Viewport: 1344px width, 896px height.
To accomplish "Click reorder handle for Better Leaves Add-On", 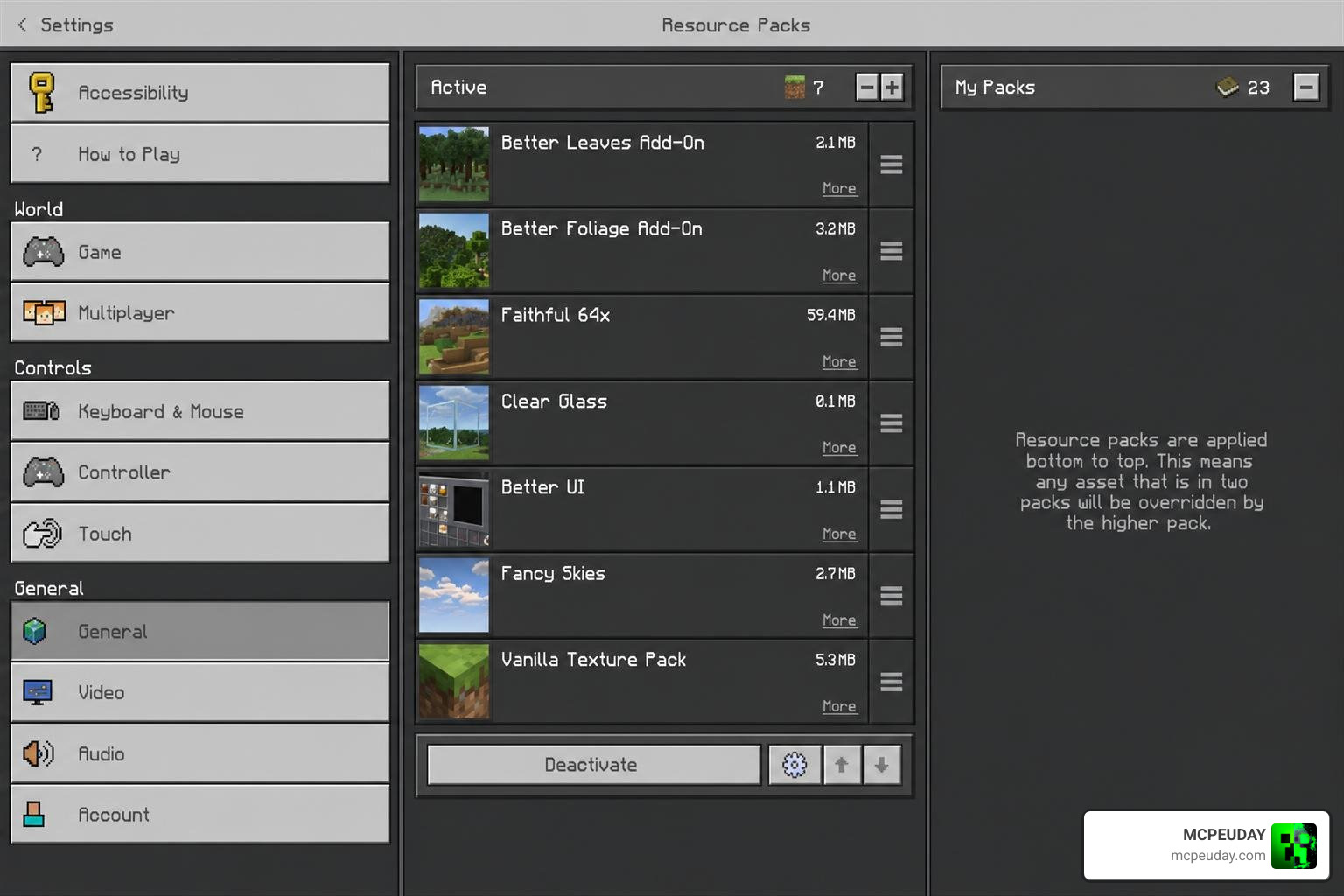I will click(892, 164).
